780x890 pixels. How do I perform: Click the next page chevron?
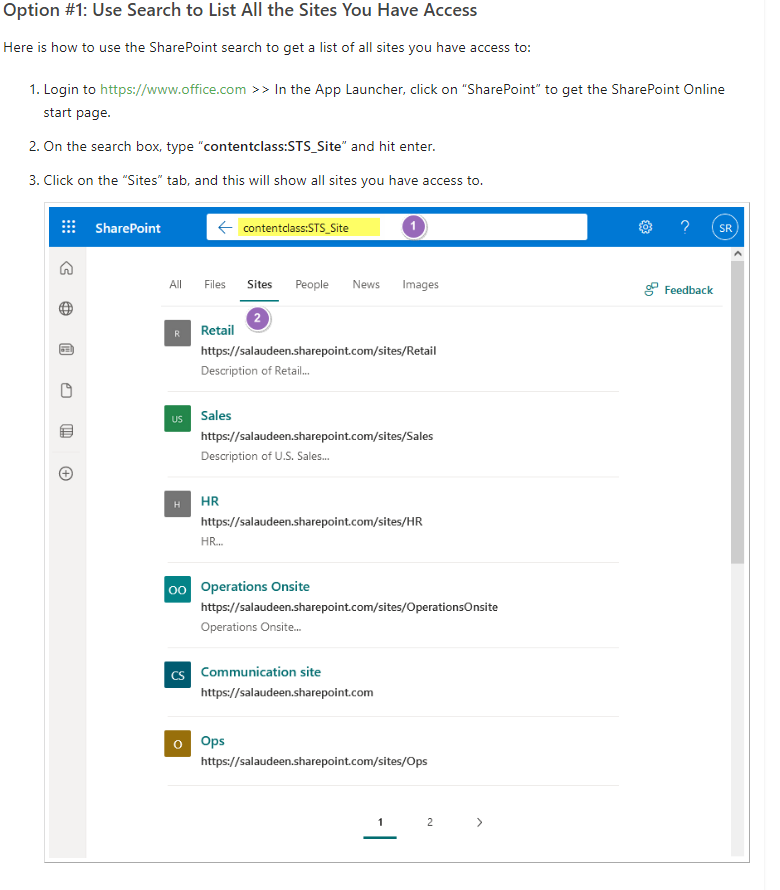tap(480, 822)
